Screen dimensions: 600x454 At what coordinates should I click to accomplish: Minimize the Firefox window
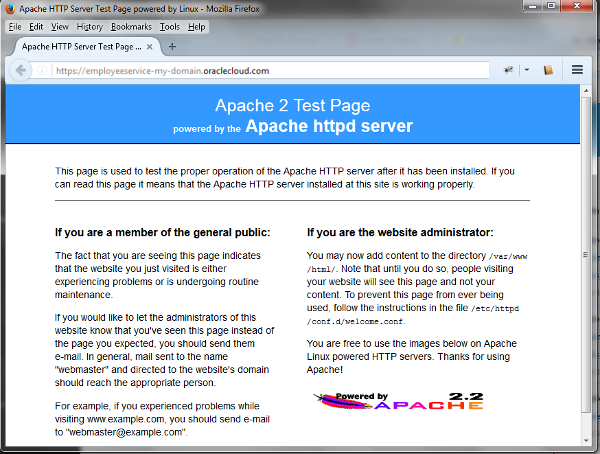pyautogui.click(x=533, y=6)
